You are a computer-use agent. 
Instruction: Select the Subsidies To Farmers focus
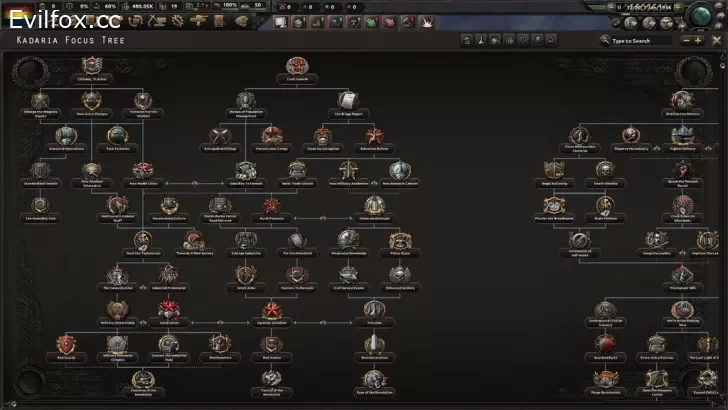coord(246,170)
